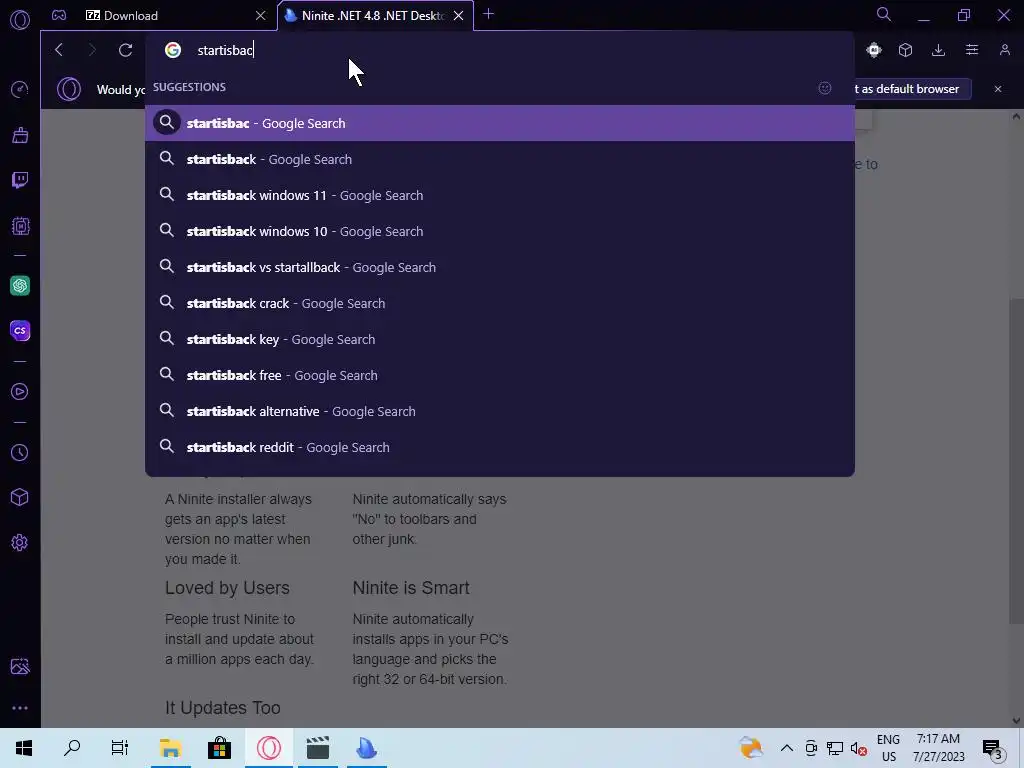Open clapperboard video app on taskbar

click(x=317, y=748)
